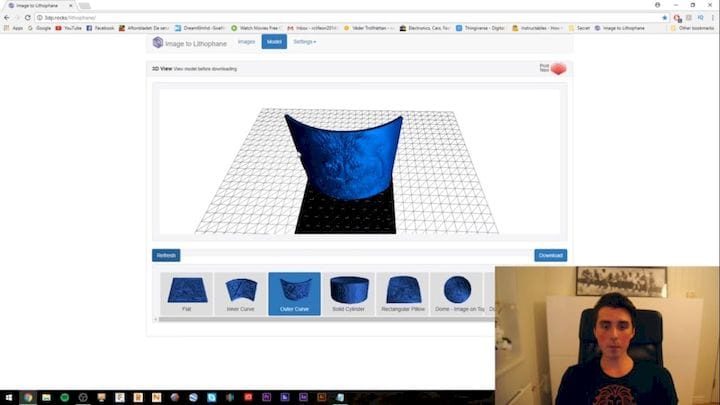Click the browser reload icon
Screen dimensions: 720x405
tap(27, 17)
